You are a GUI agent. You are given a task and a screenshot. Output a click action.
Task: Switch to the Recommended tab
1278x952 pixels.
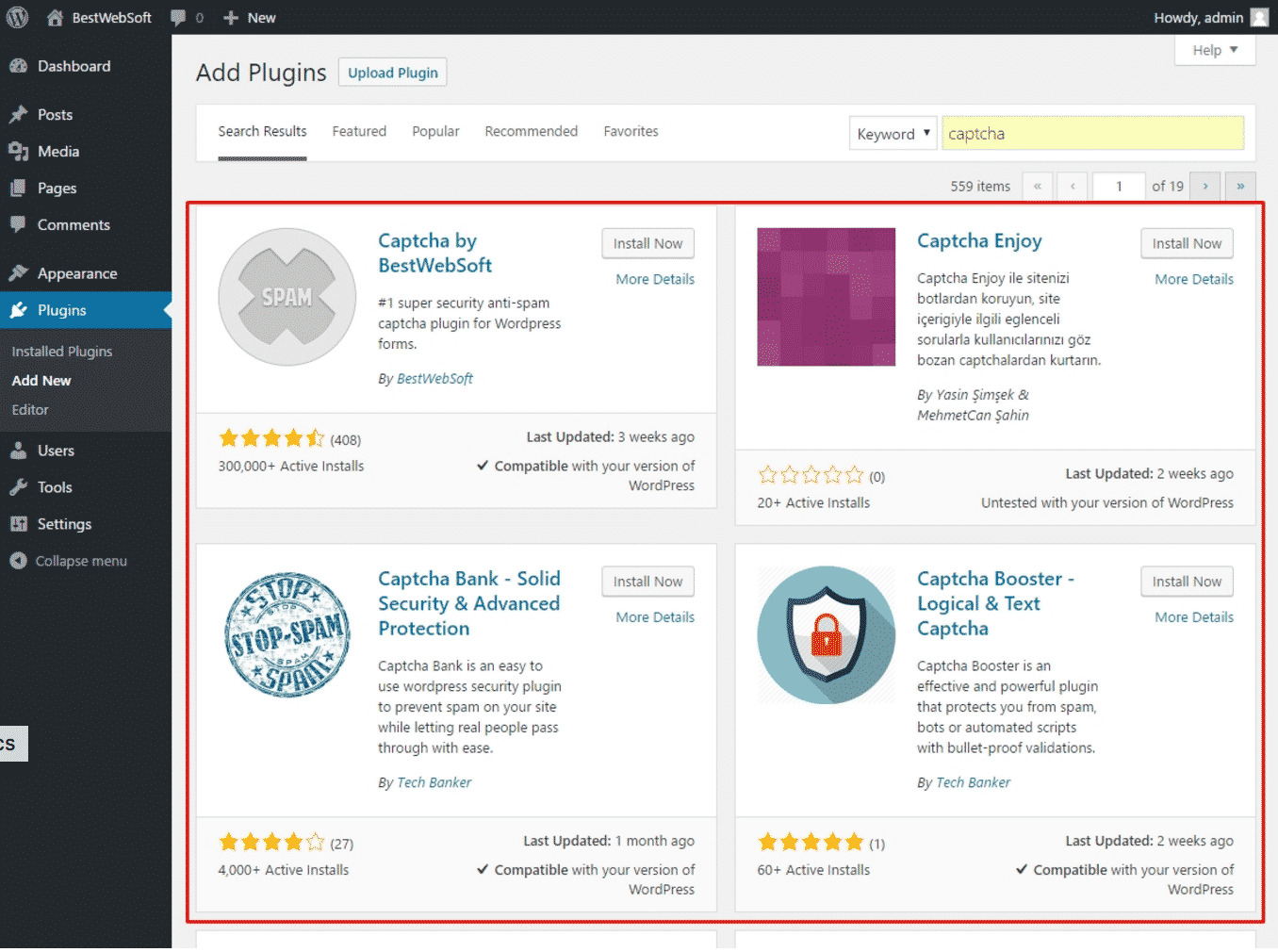point(532,131)
